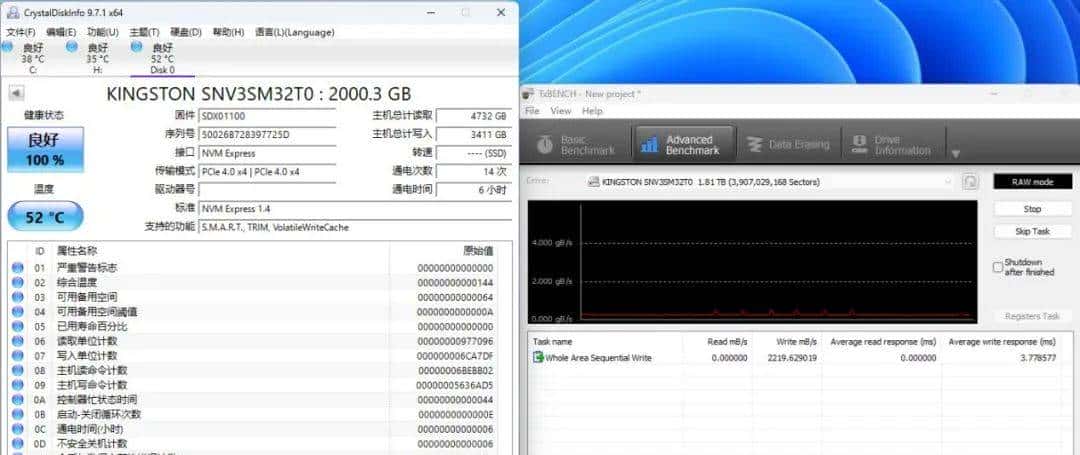Click the CrystalDiskInfo title bar app icon
The width and height of the screenshot is (1080, 455).
point(12,12)
